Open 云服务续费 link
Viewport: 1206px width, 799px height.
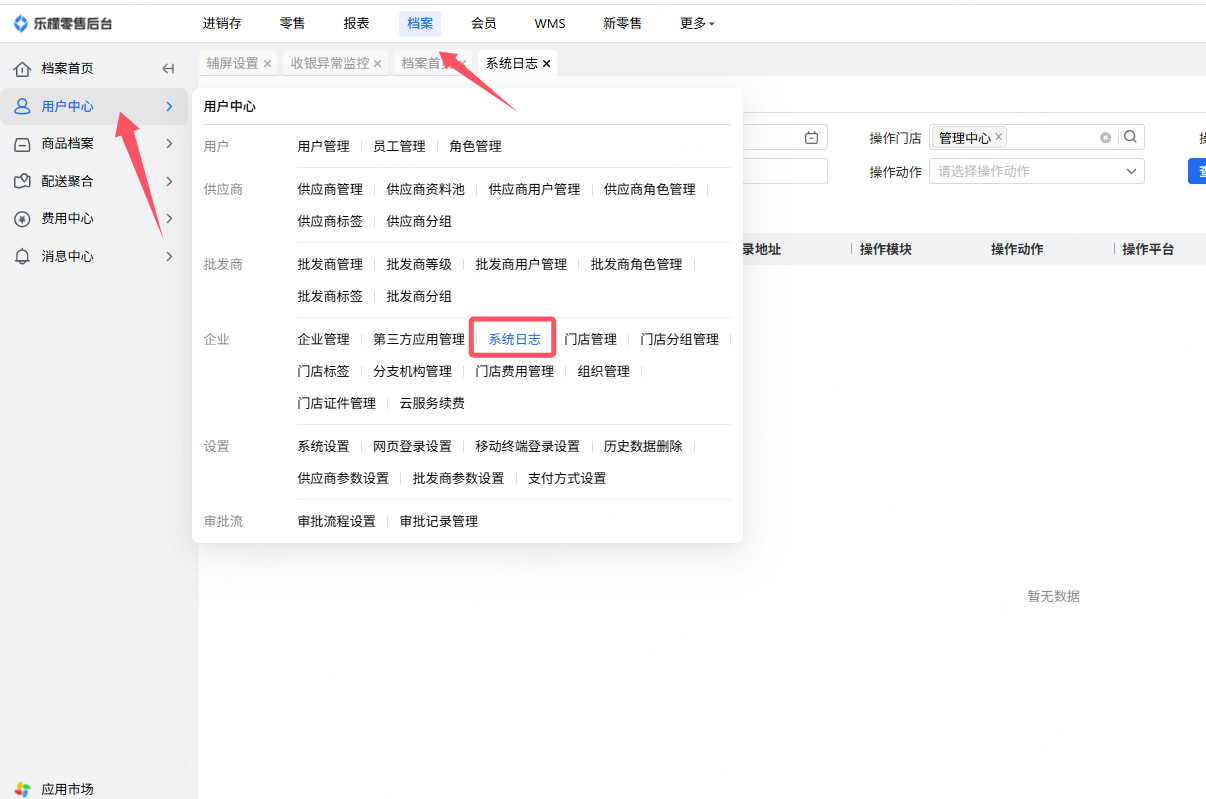[432, 403]
